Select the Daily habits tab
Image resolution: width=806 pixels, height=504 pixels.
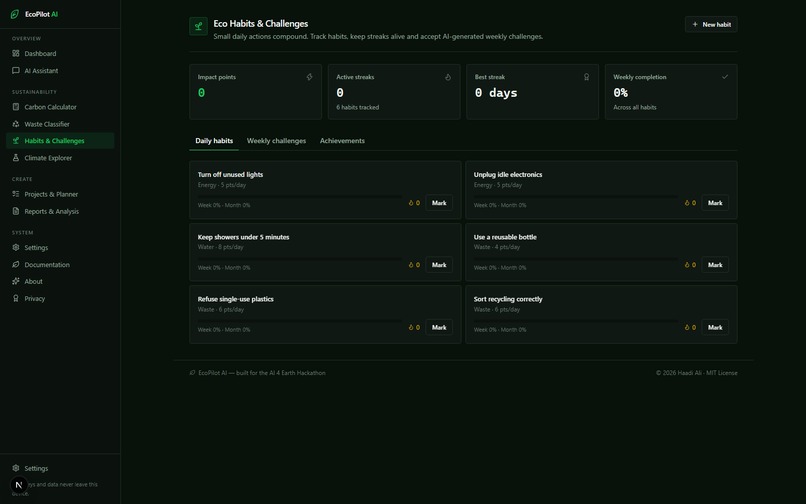214,141
